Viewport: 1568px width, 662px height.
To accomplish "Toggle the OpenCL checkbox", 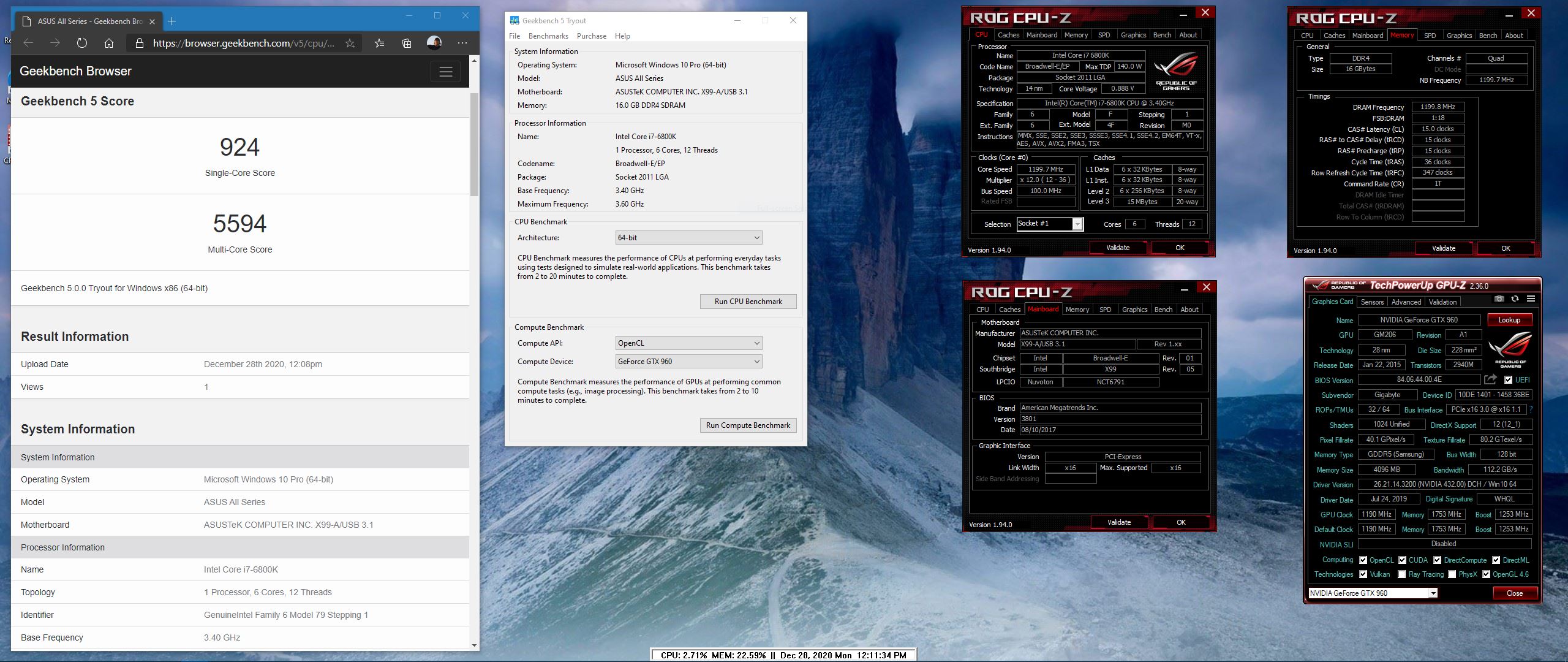I will click(x=1363, y=560).
